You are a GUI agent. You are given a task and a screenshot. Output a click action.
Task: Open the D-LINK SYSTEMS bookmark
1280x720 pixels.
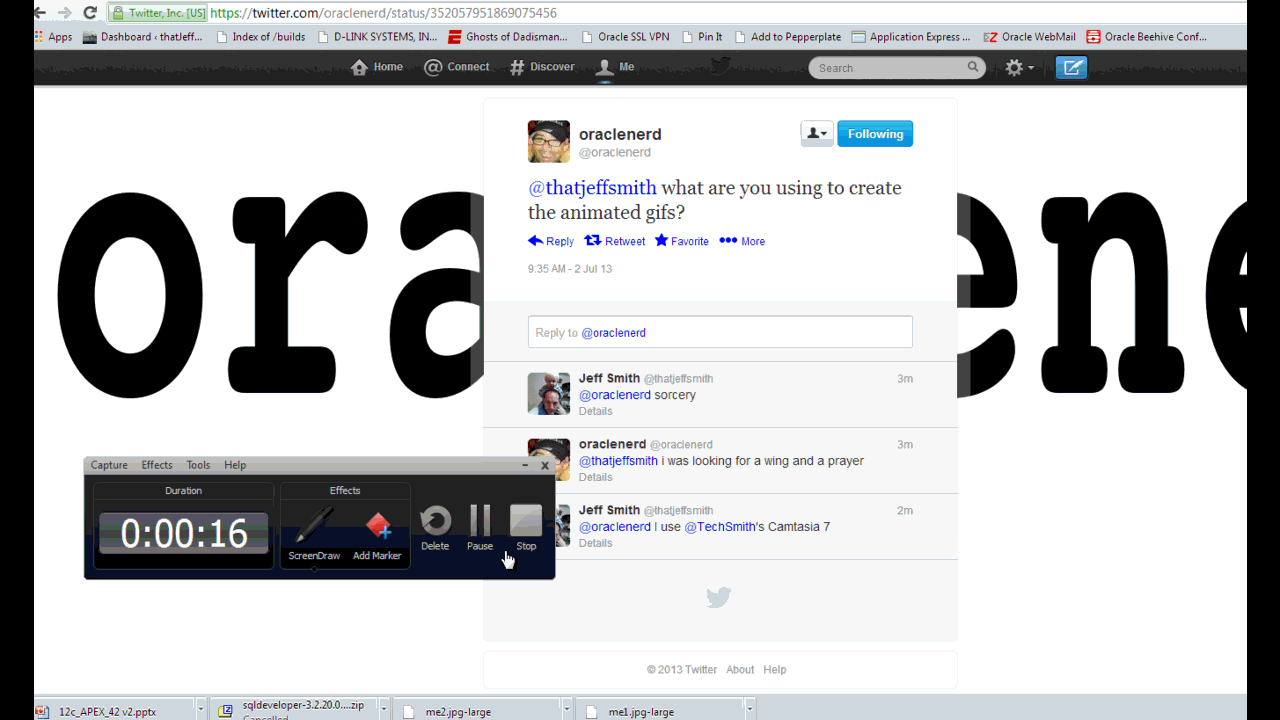click(378, 37)
